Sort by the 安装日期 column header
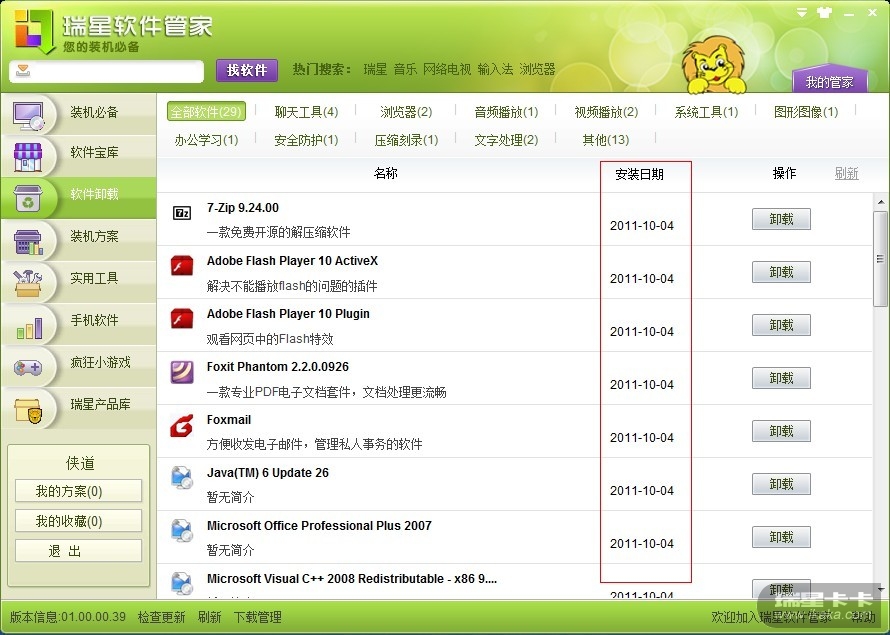890x635 pixels. (x=640, y=174)
